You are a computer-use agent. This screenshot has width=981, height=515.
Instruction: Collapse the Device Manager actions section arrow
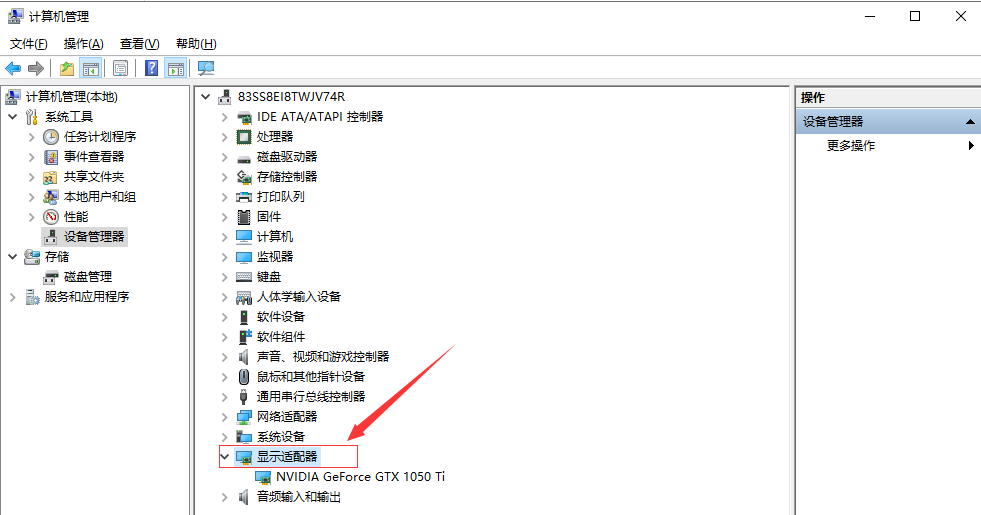coord(969,122)
